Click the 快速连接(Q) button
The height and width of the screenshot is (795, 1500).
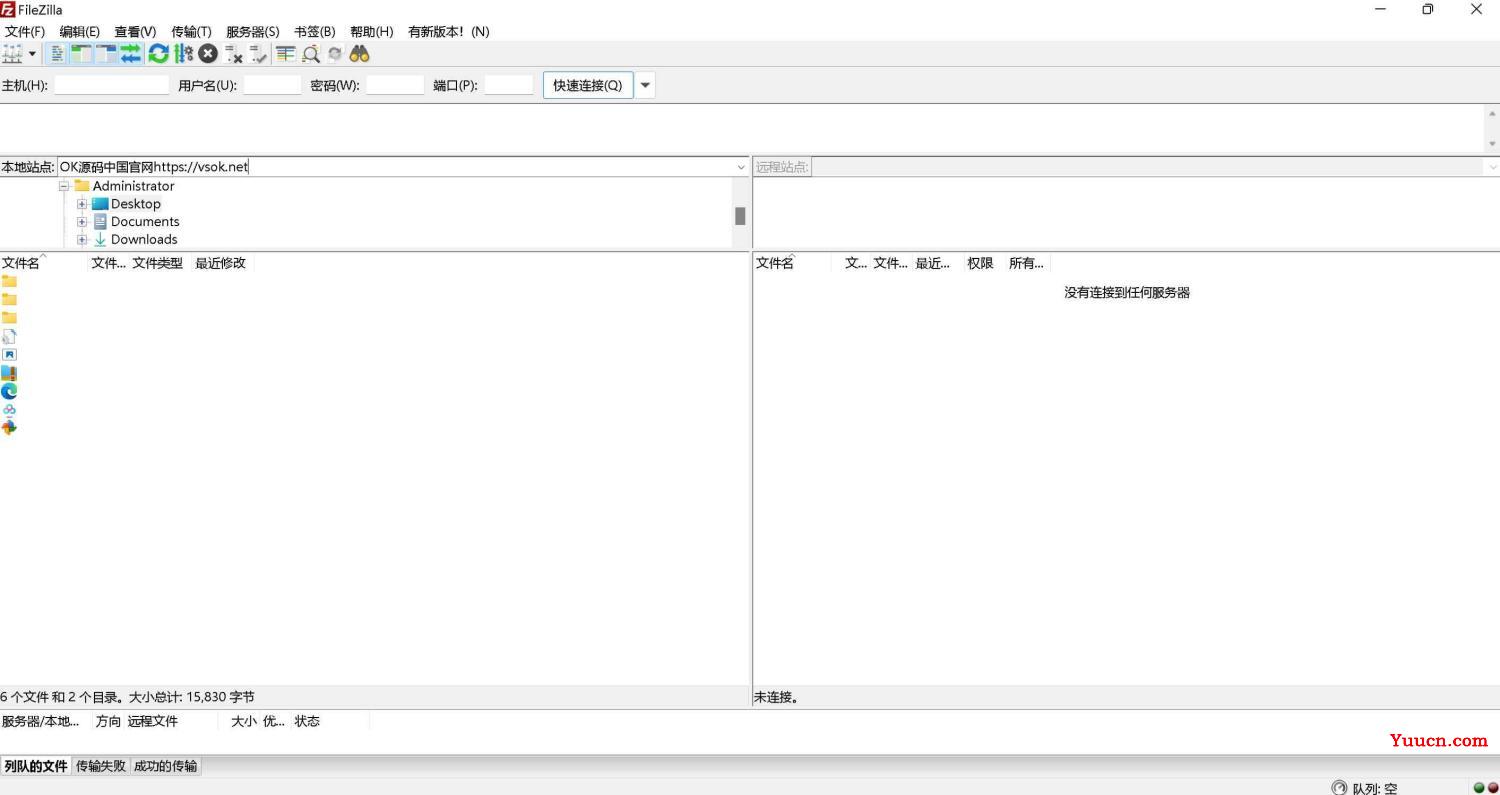point(588,85)
